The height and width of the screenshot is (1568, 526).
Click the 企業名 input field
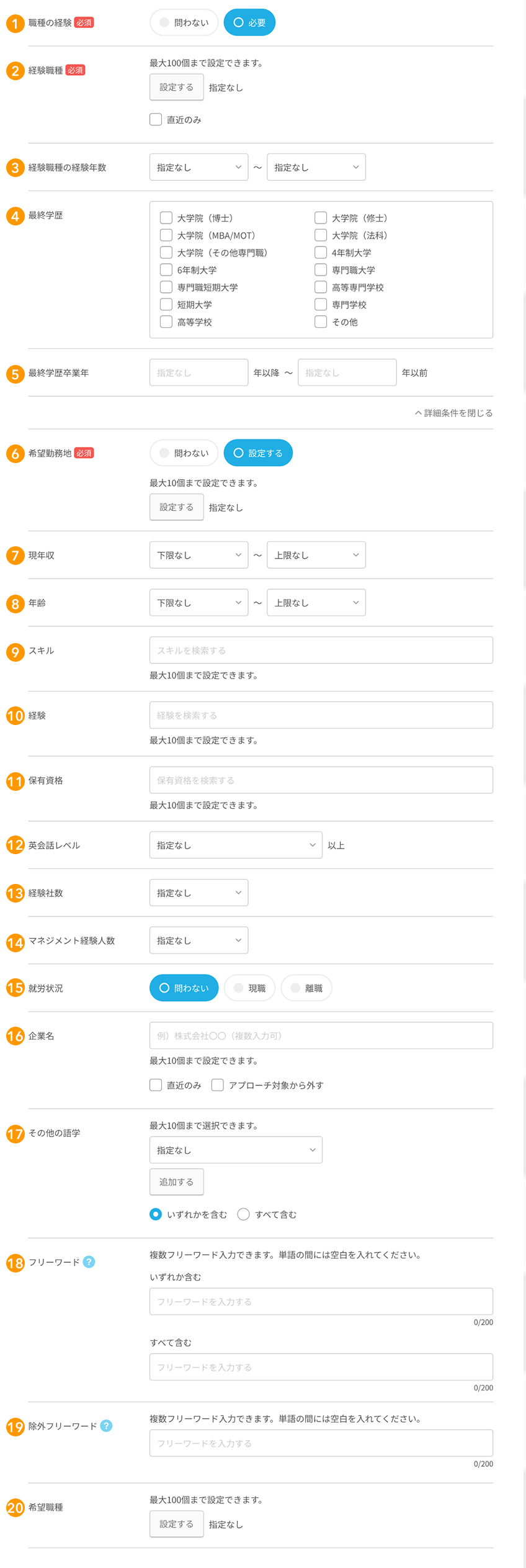321,1035
